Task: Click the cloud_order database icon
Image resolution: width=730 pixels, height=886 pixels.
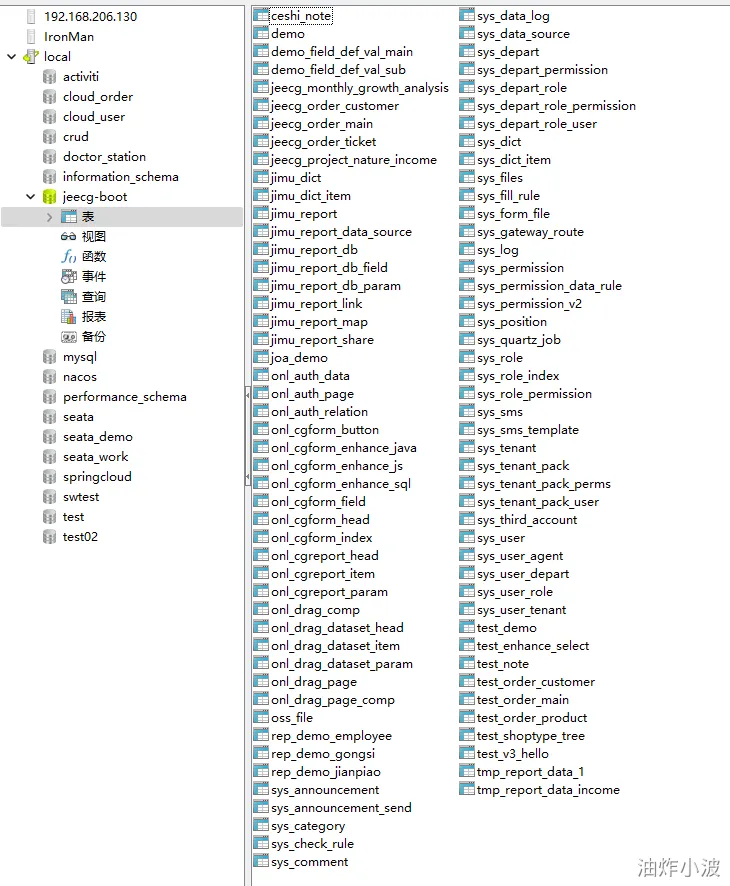Action: pos(50,97)
